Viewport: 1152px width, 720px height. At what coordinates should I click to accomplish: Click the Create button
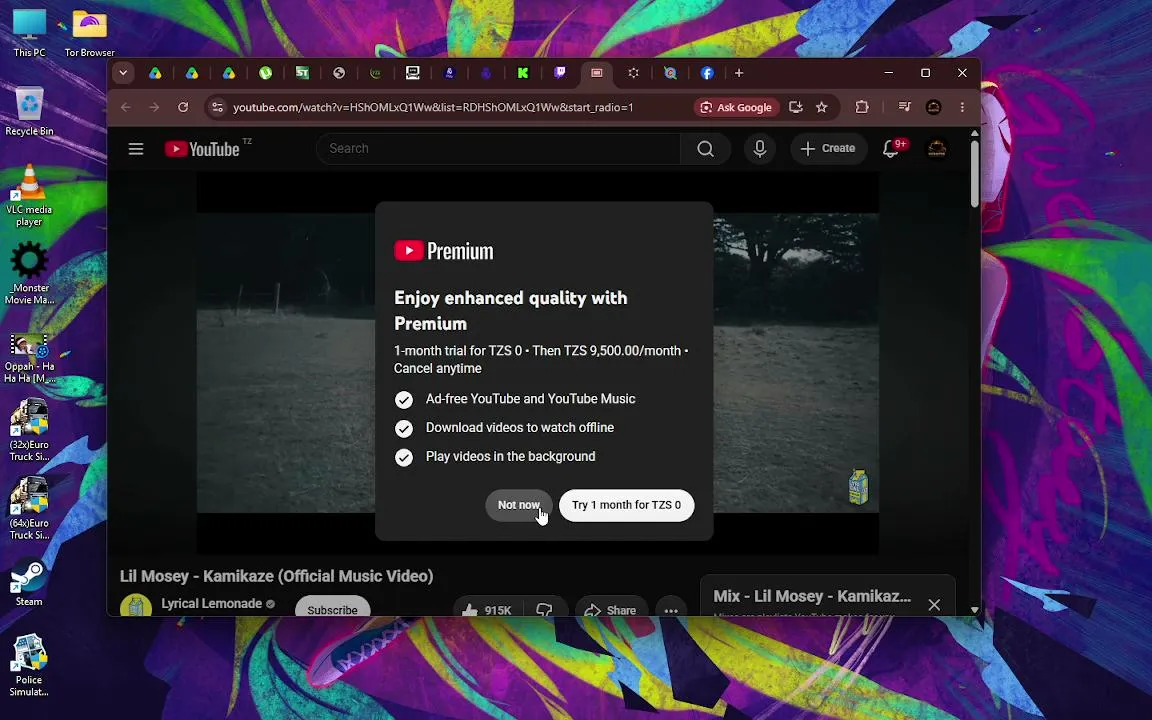(827, 149)
